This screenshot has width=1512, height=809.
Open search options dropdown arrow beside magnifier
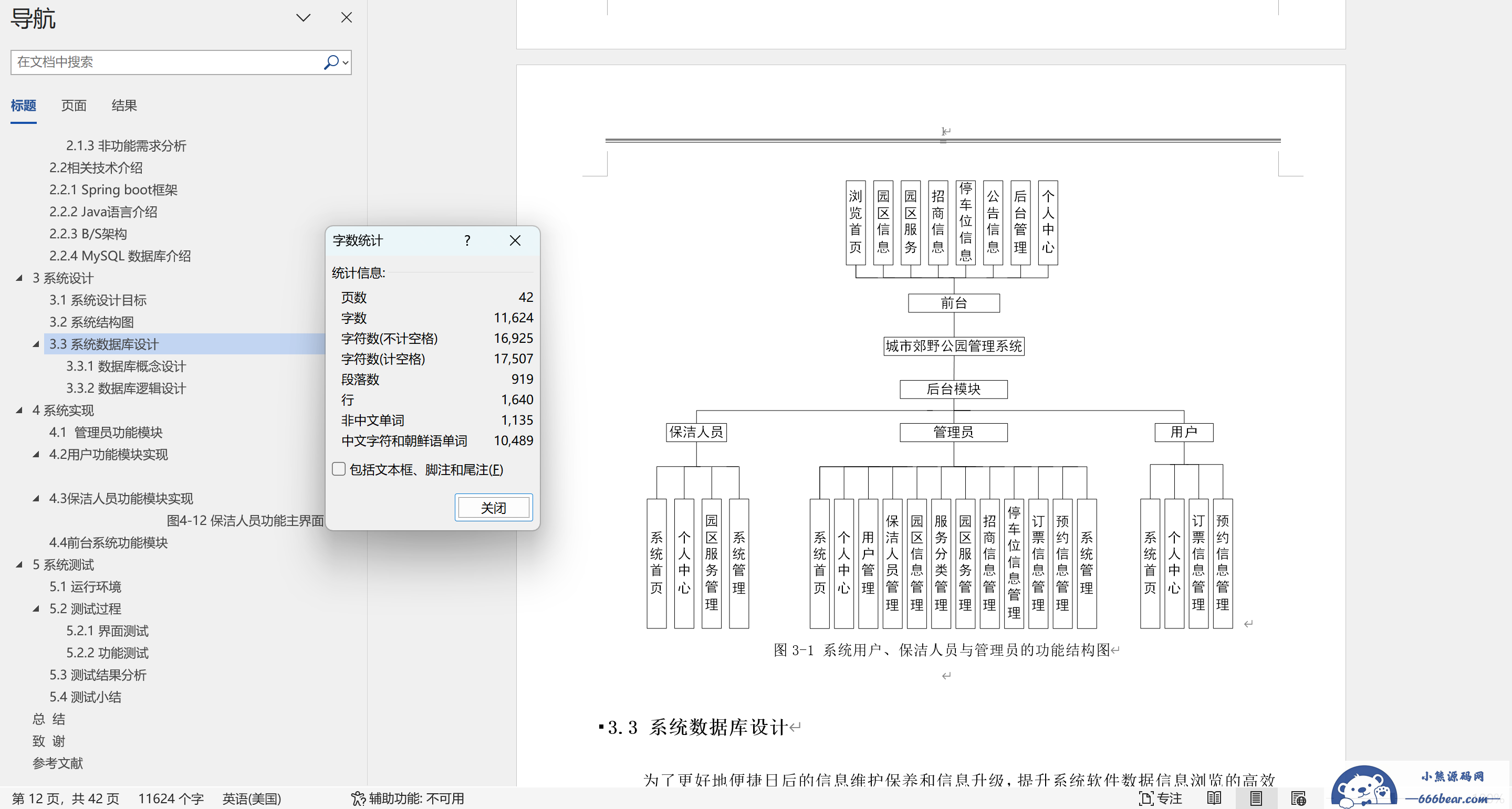click(346, 63)
